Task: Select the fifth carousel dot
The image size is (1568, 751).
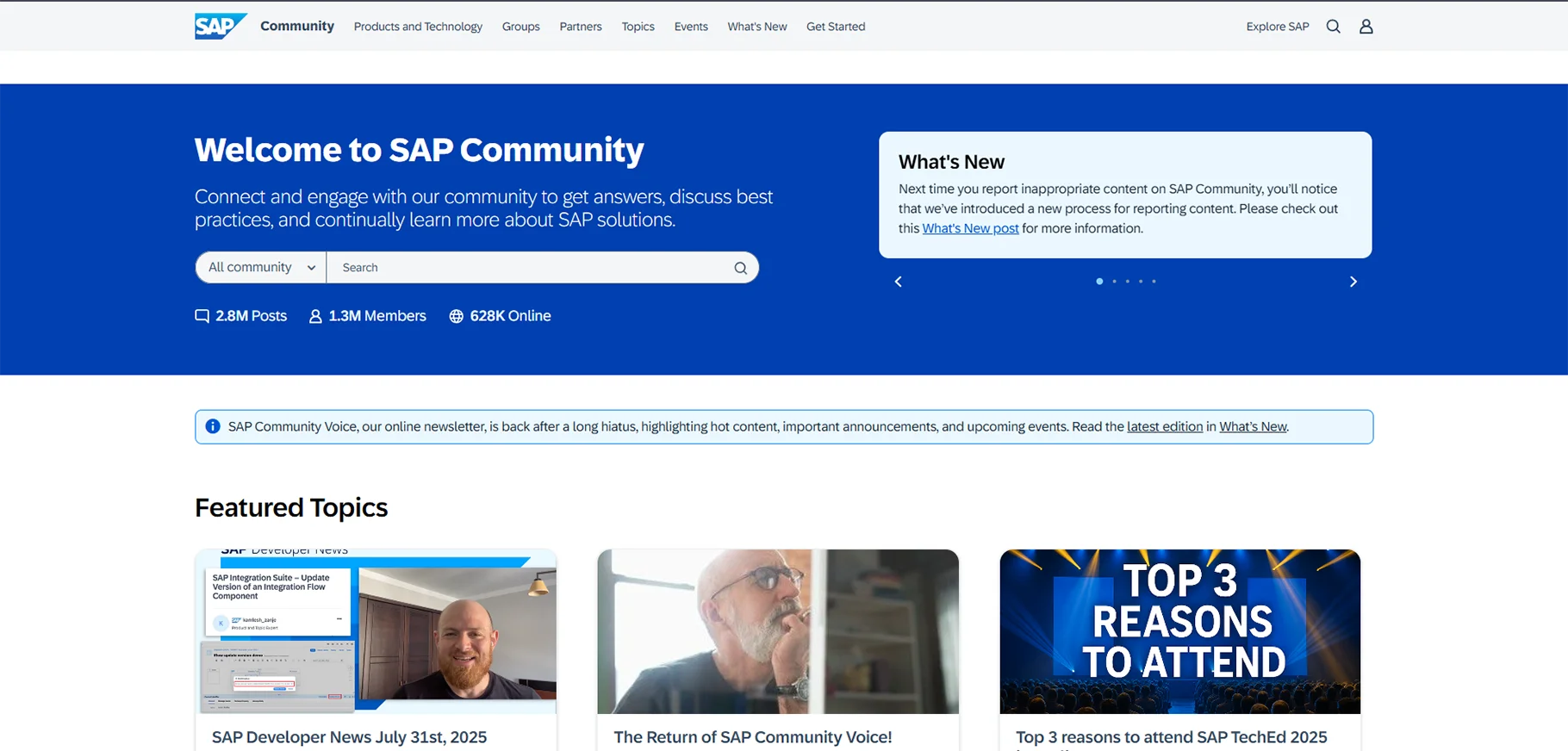Action: tap(1154, 282)
